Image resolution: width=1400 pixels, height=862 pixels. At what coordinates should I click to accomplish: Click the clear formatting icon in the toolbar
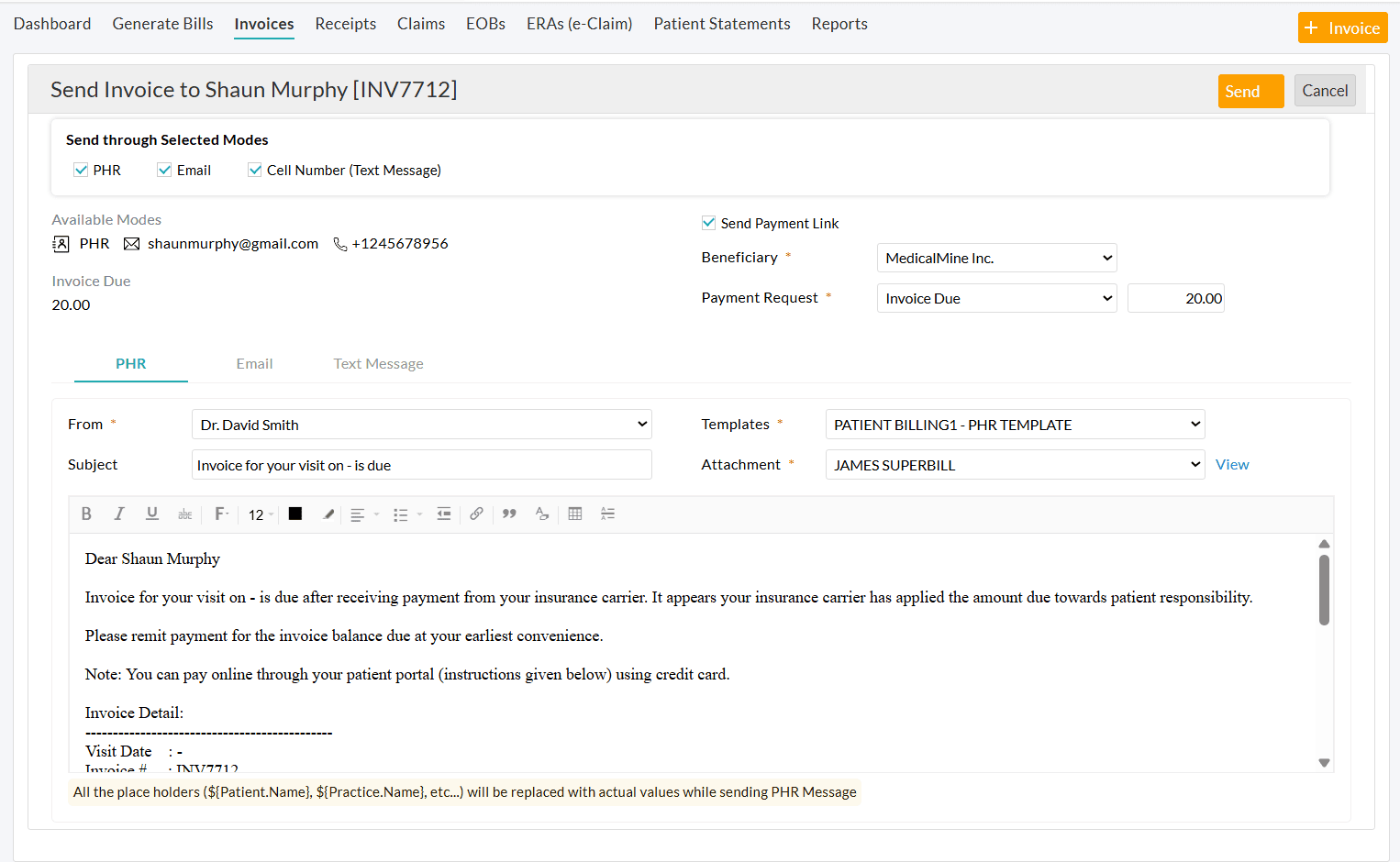(541, 514)
